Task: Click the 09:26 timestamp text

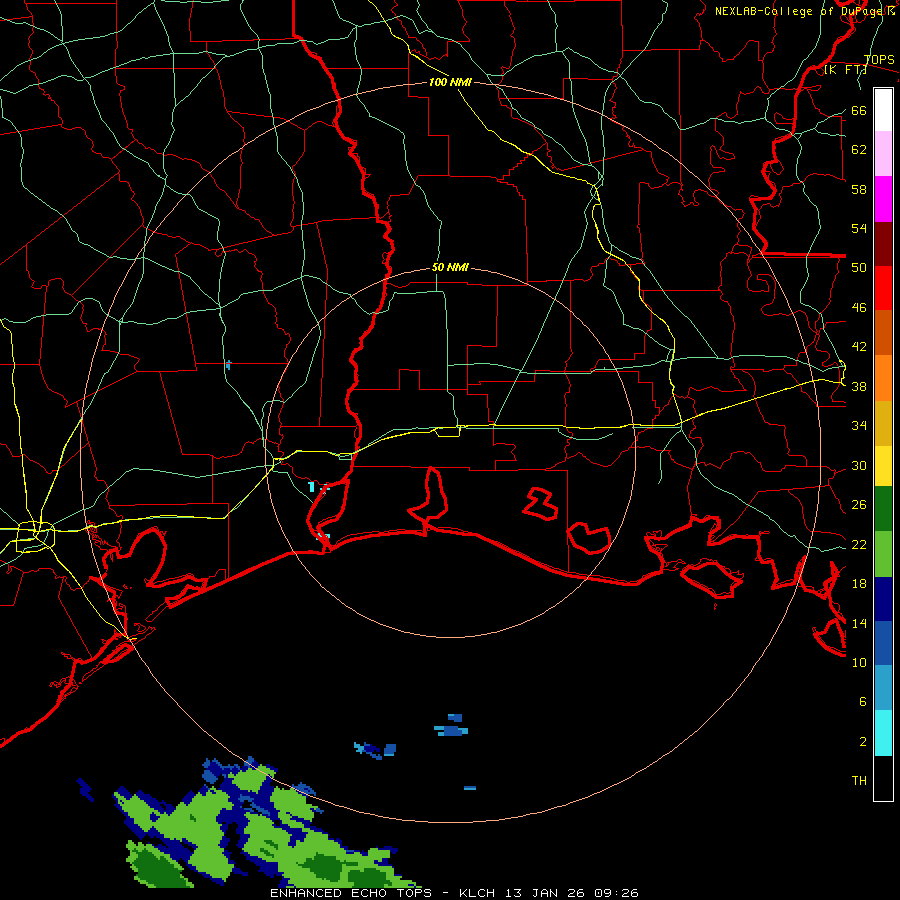Action: pyautogui.click(x=616, y=893)
